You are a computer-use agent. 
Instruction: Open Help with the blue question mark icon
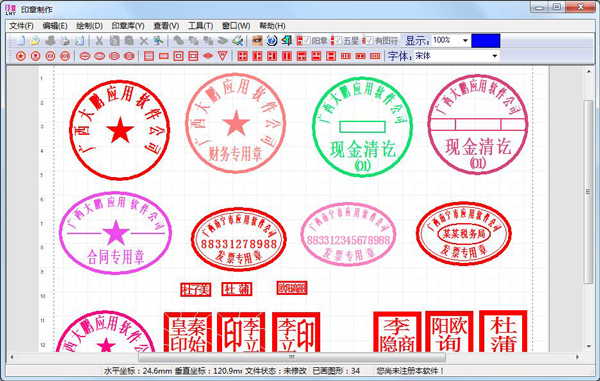click(272, 41)
